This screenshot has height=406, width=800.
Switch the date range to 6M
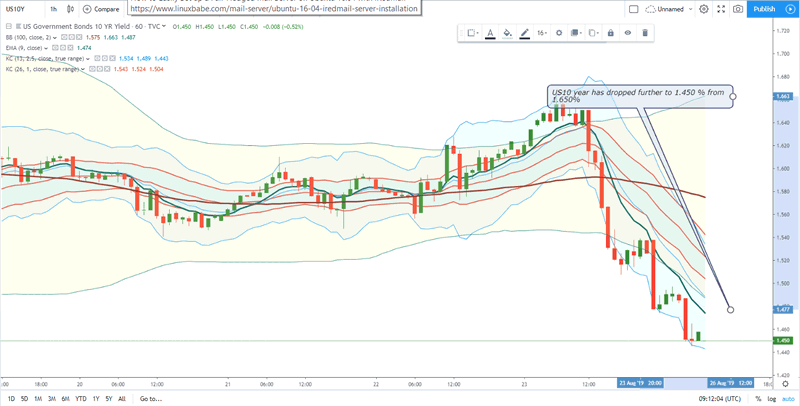coord(66,398)
